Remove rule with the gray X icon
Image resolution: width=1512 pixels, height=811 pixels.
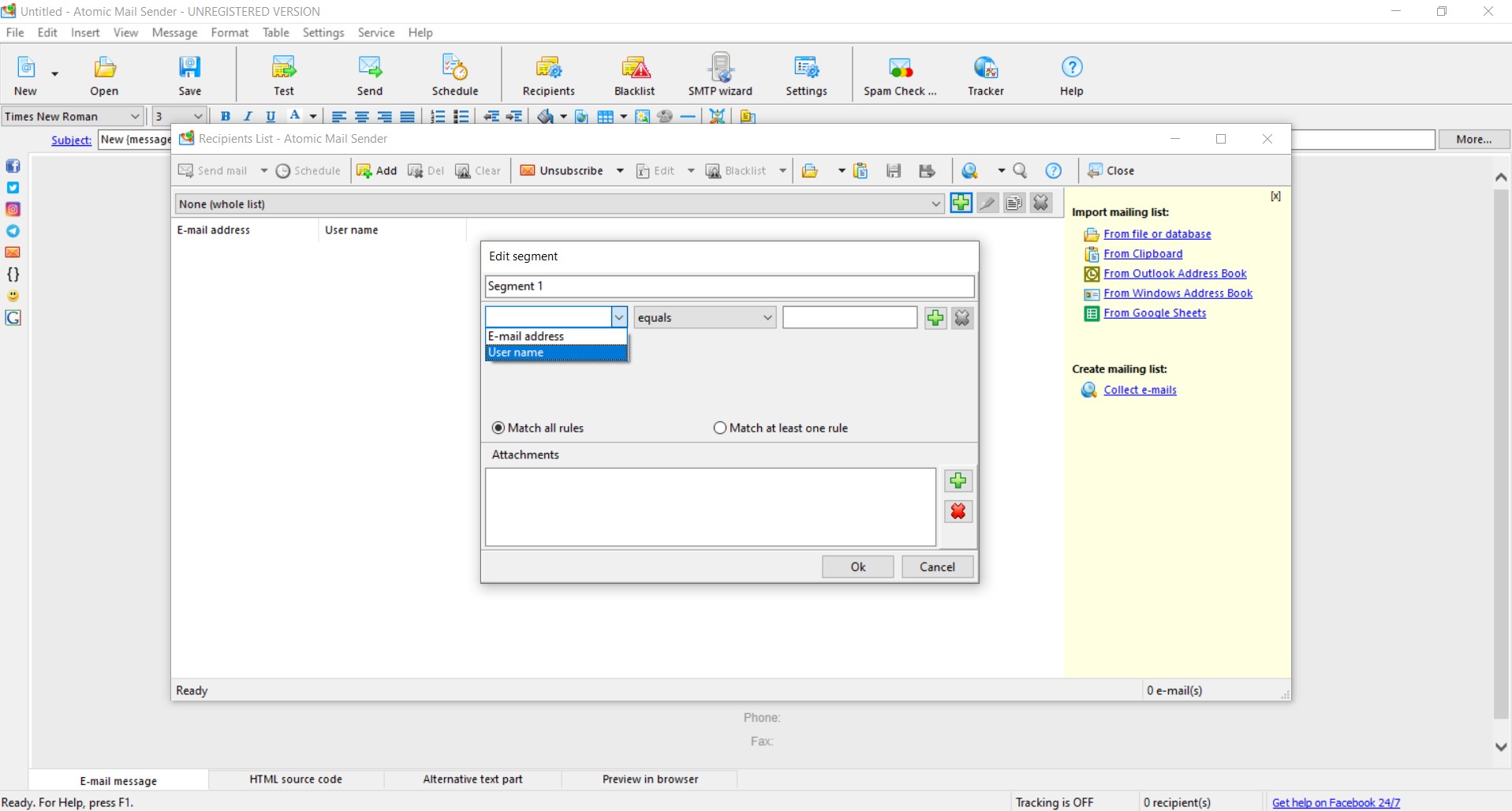(x=962, y=318)
